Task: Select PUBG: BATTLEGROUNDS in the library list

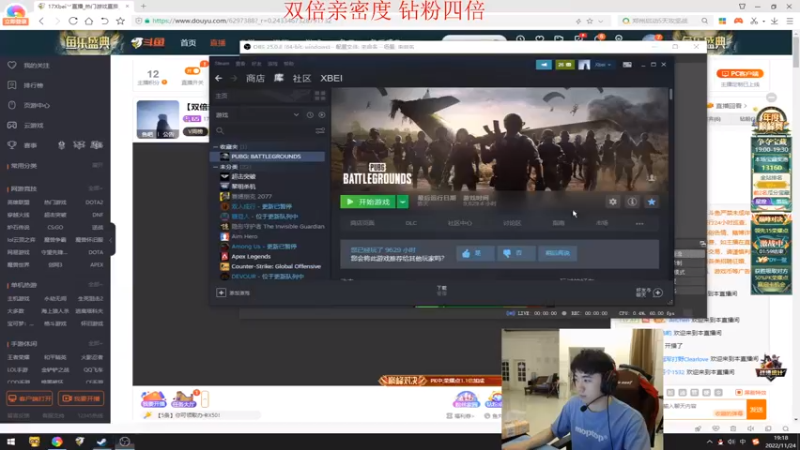Action: [268, 157]
